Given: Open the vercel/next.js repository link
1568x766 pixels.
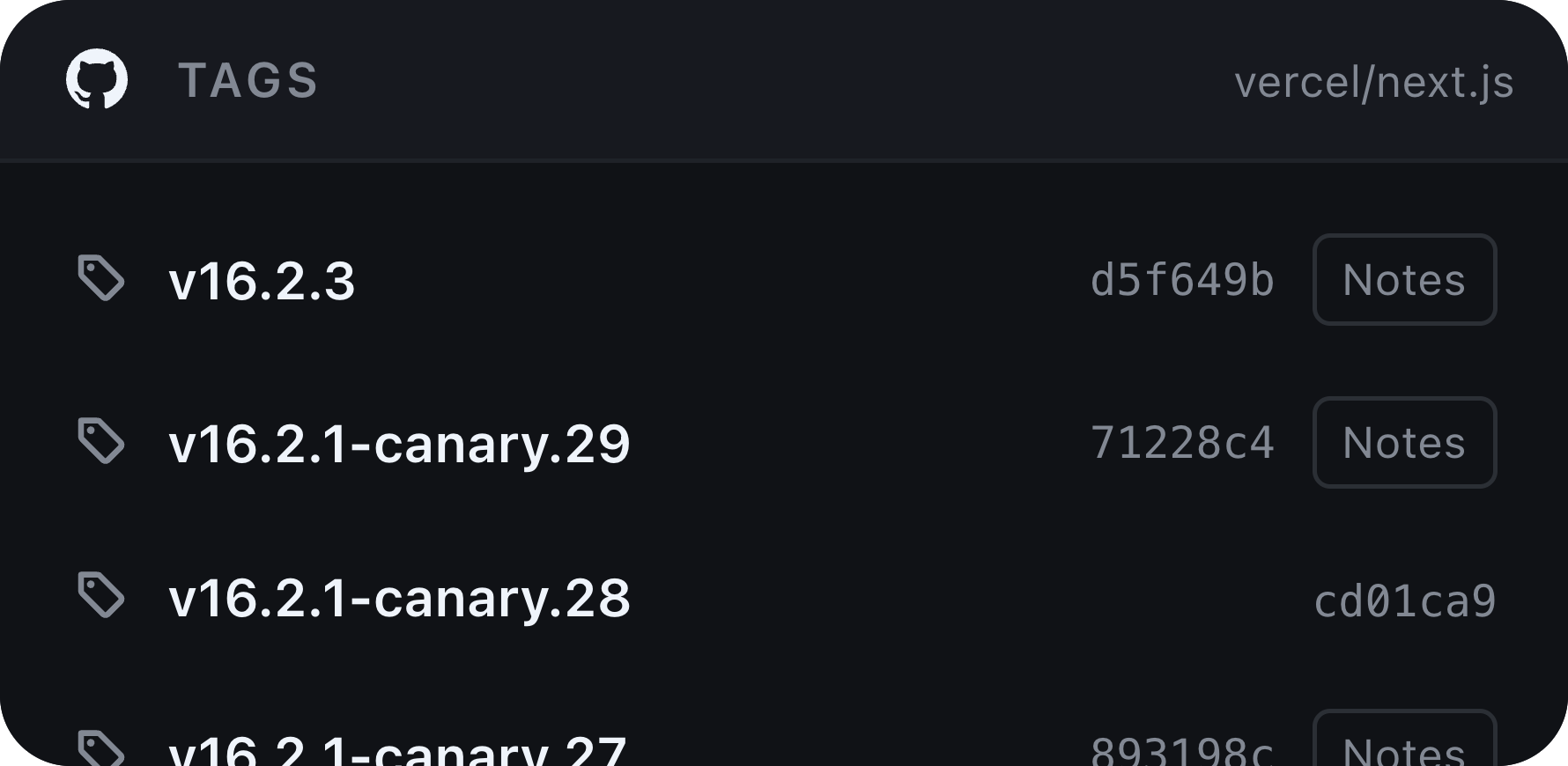Looking at the screenshot, I should [x=1374, y=83].
